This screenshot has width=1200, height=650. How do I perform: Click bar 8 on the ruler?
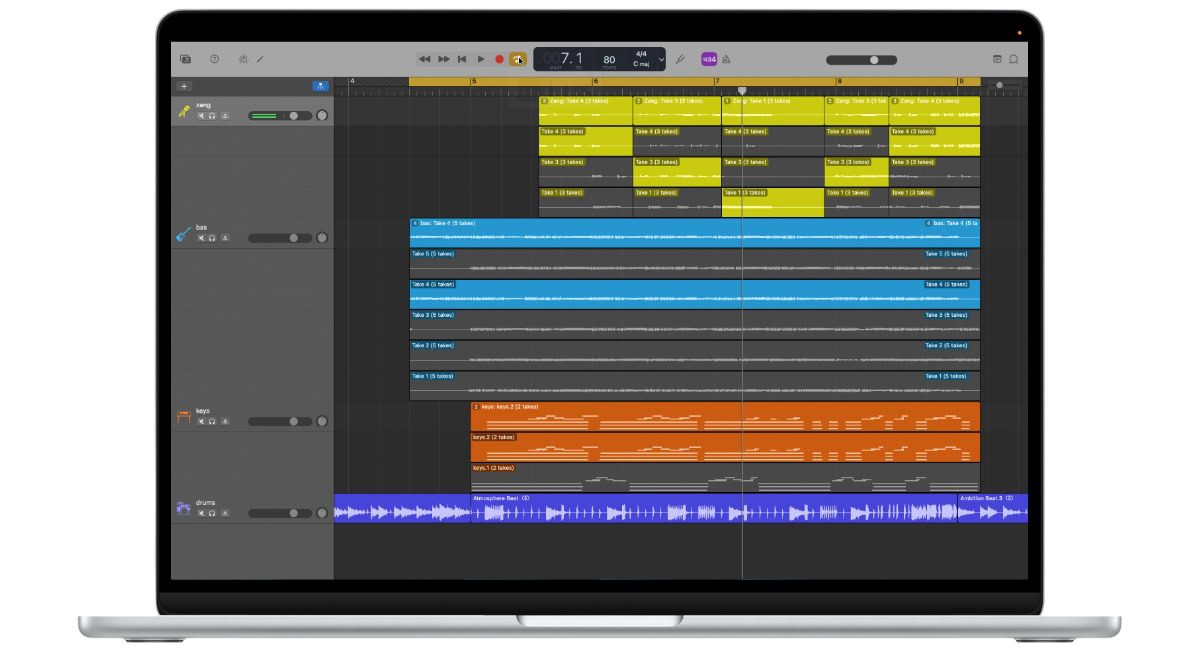click(839, 82)
